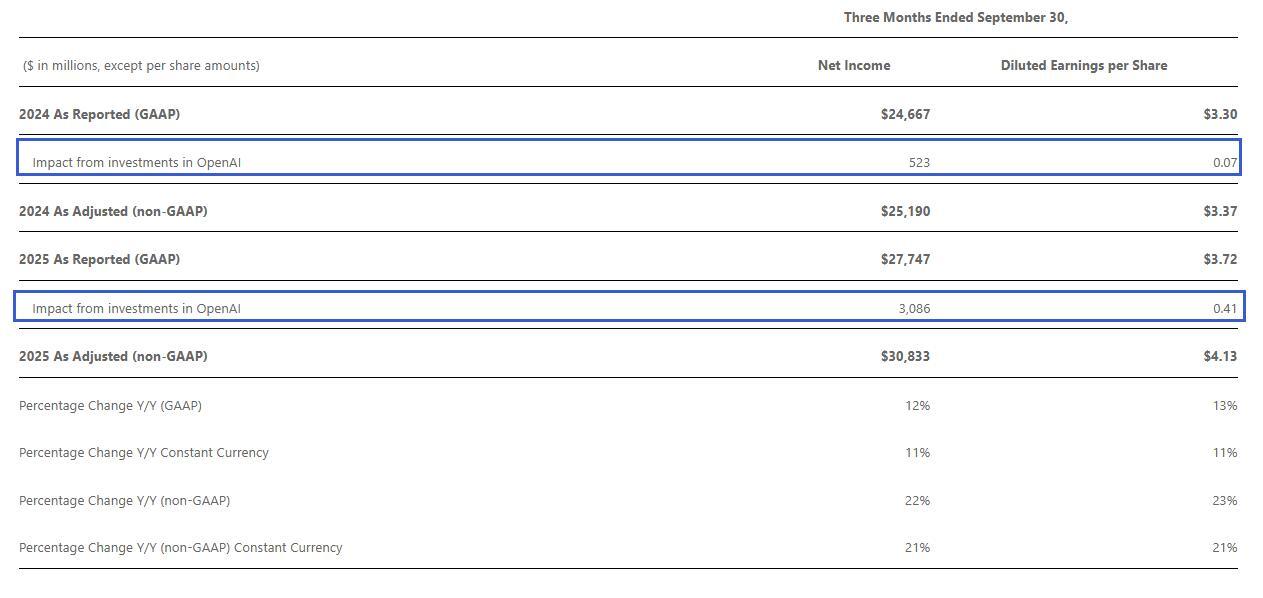1263x598 pixels.
Task: Click the "Percentage Change Y/Y (GAAP)" label
Action: pos(110,405)
